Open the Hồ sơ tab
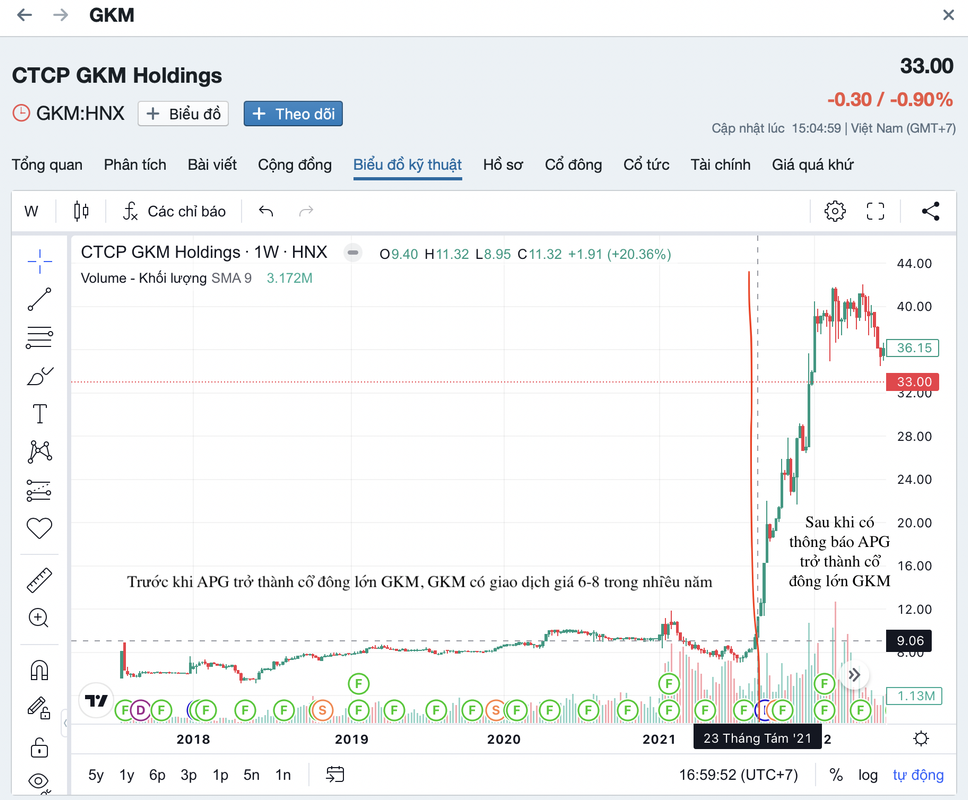The image size is (968, 800). (503, 165)
